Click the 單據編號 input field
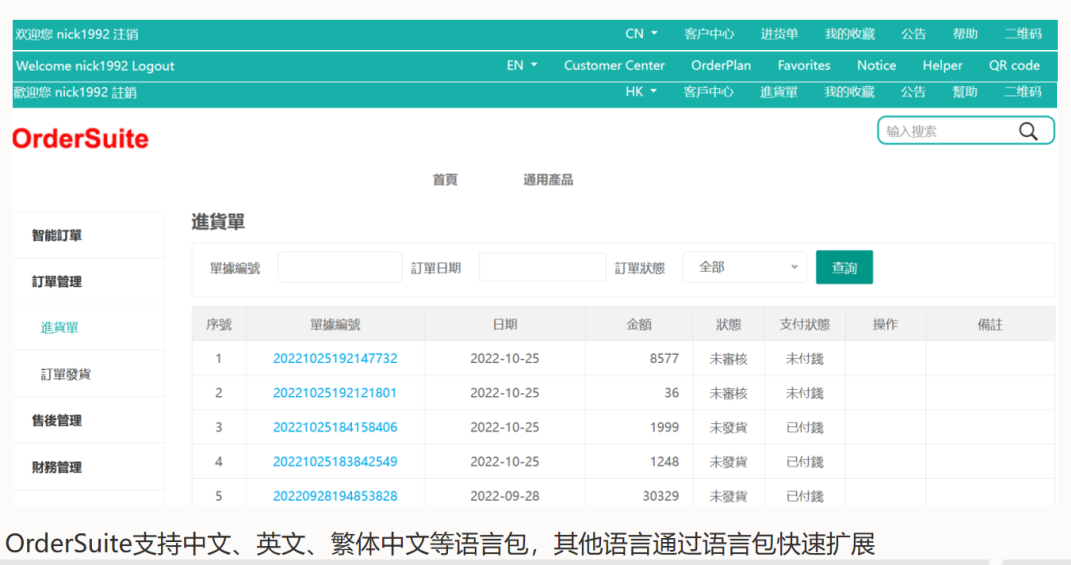 tap(340, 268)
